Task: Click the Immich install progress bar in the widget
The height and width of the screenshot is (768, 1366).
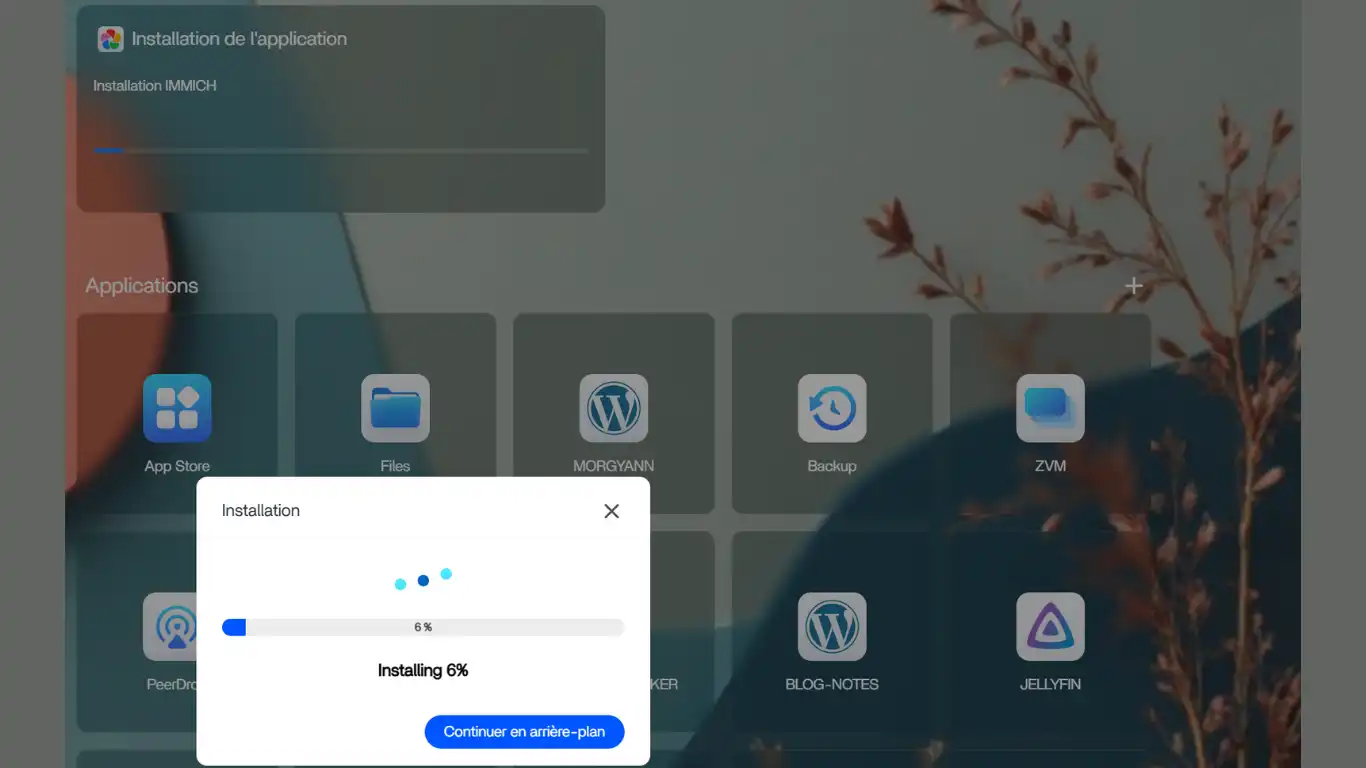Action: [340, 151]
